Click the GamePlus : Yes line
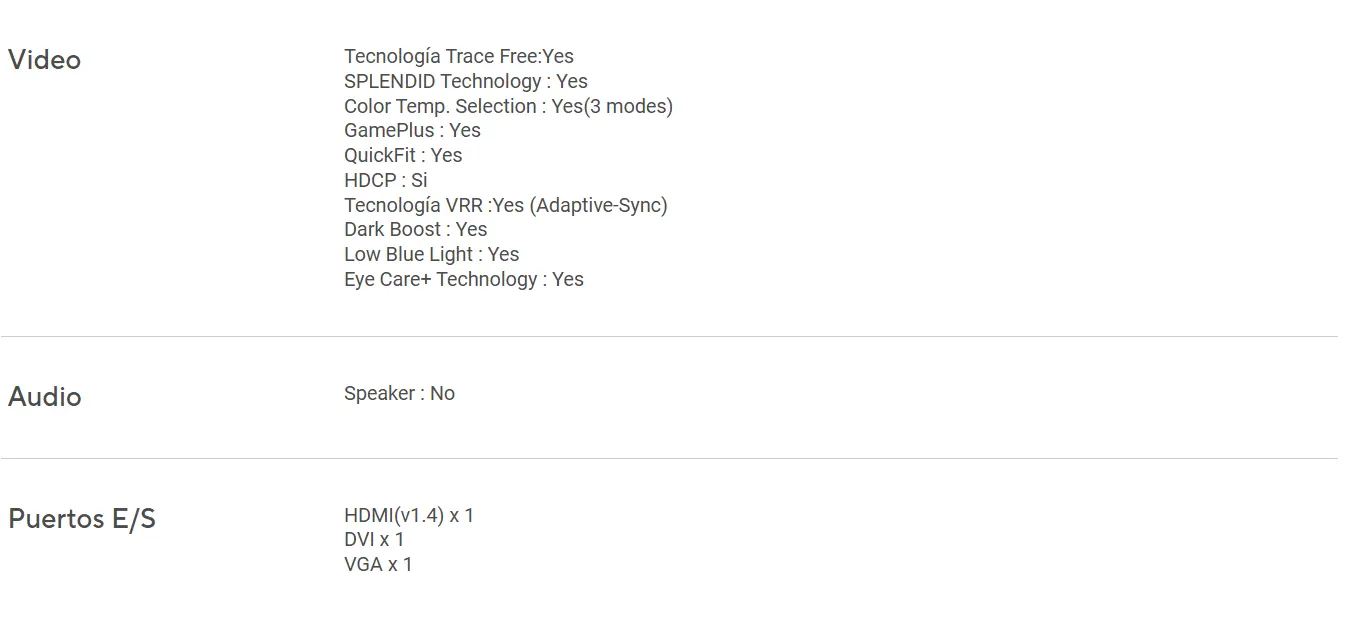This screenshot has height=620, width=1365. pos(412,131)
